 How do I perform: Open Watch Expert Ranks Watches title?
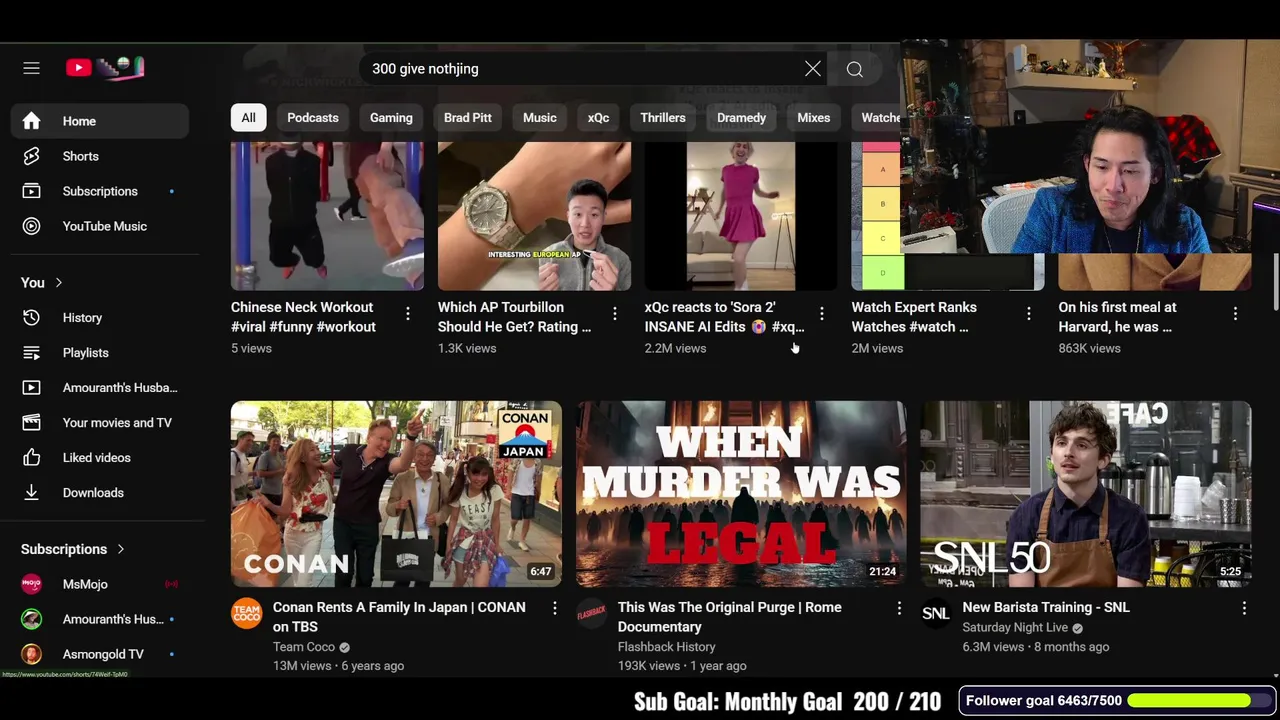pos(914,317)
